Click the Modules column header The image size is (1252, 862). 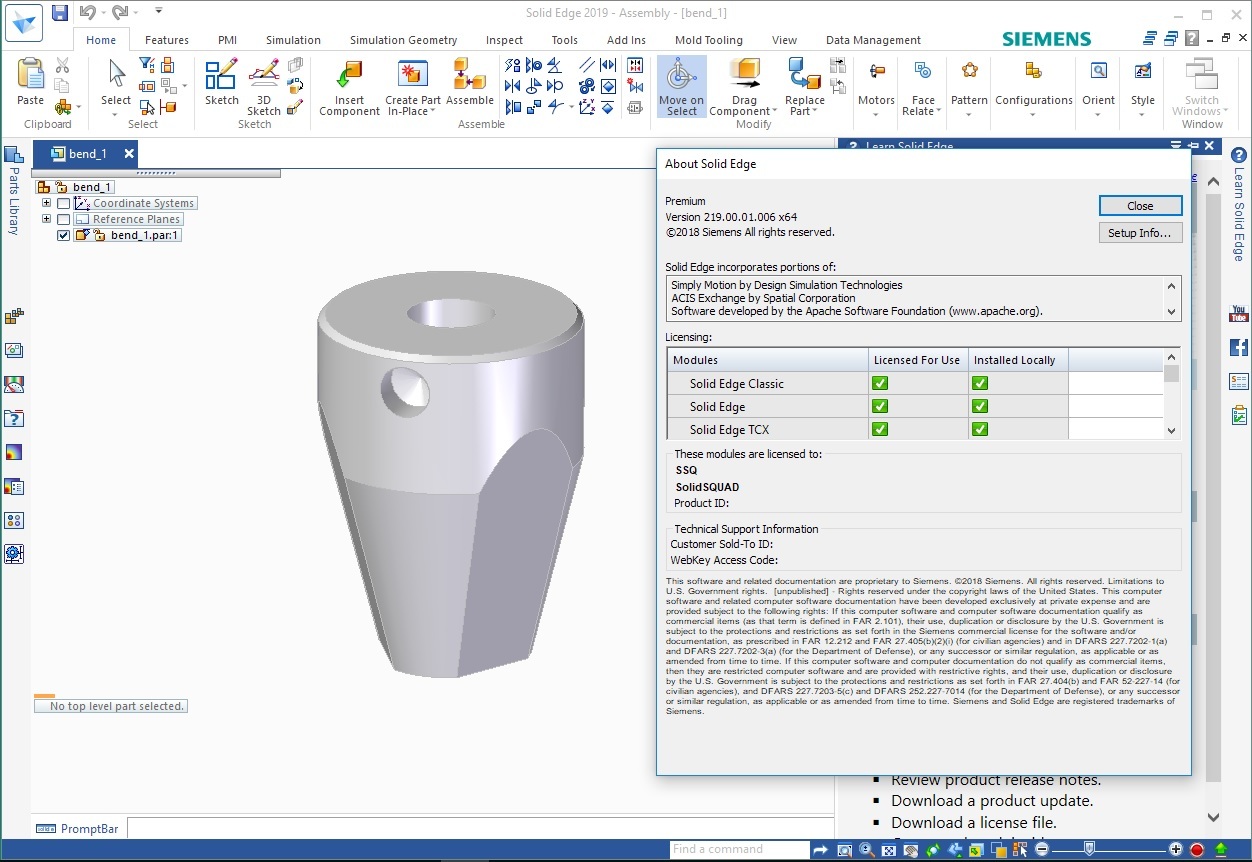[x=767, y=360]
